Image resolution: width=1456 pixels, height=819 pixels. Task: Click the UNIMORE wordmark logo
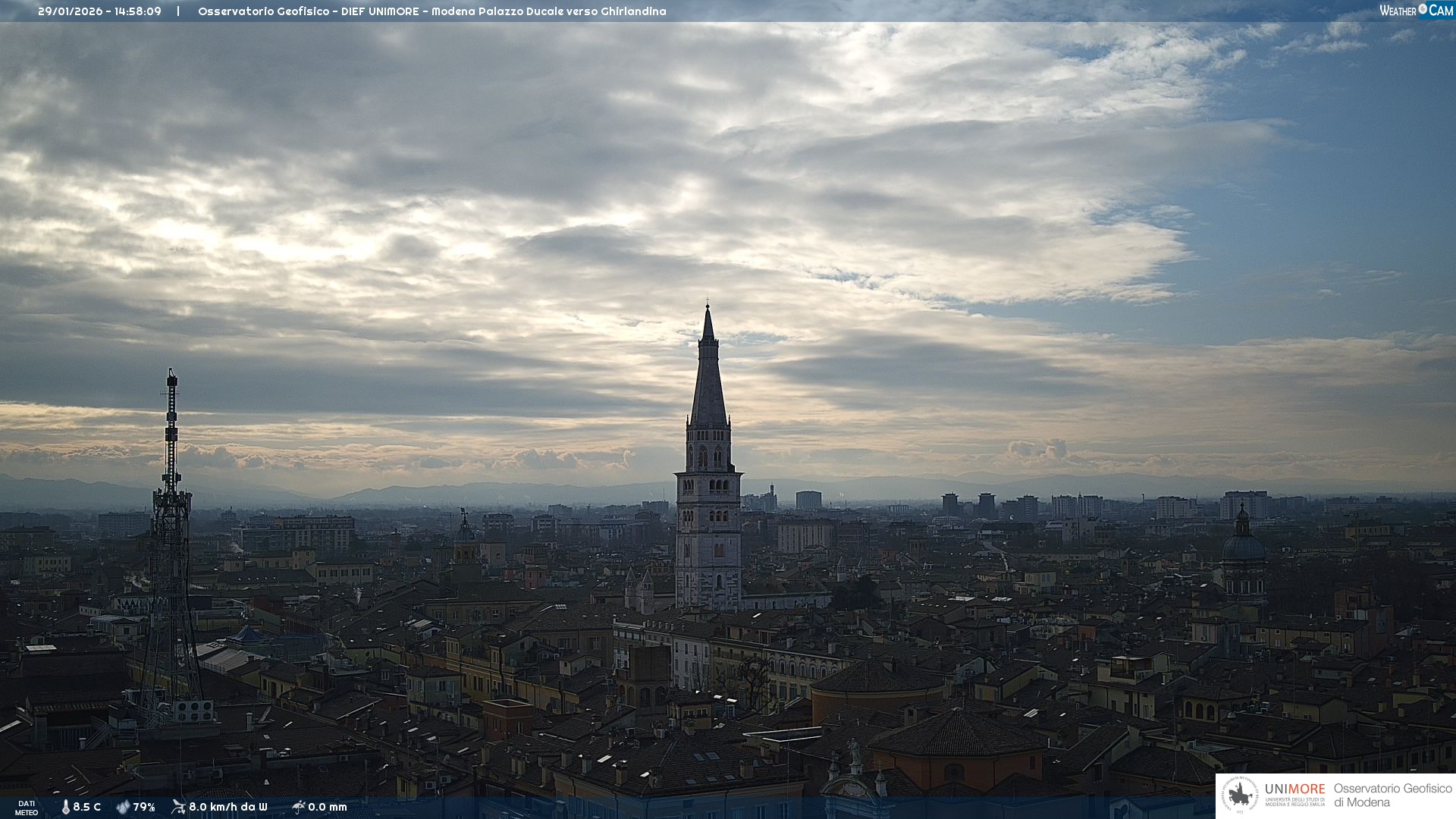coord(1294,789)
